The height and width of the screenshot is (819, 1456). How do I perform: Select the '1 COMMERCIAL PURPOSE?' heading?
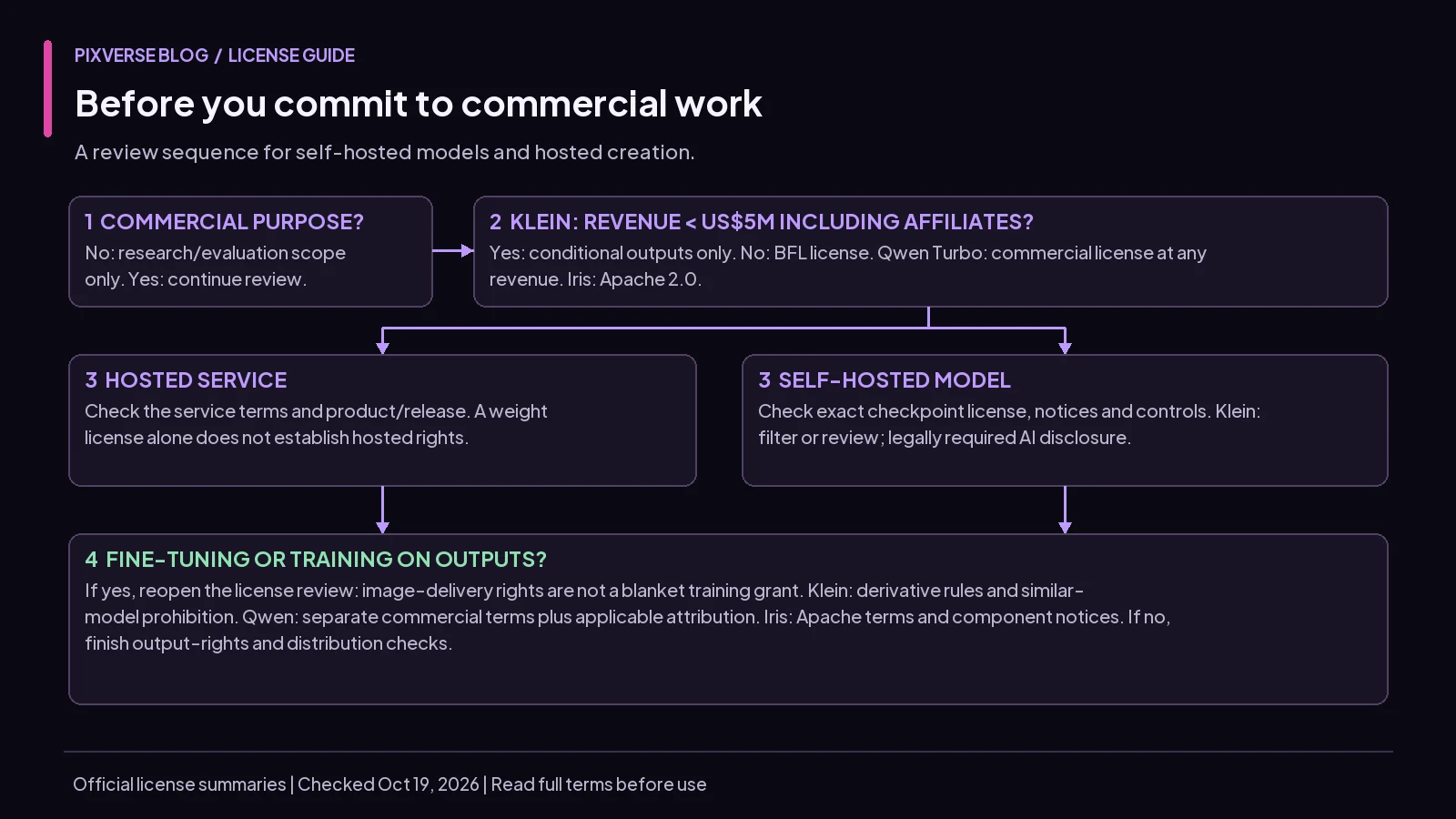(x=224, y=222)
